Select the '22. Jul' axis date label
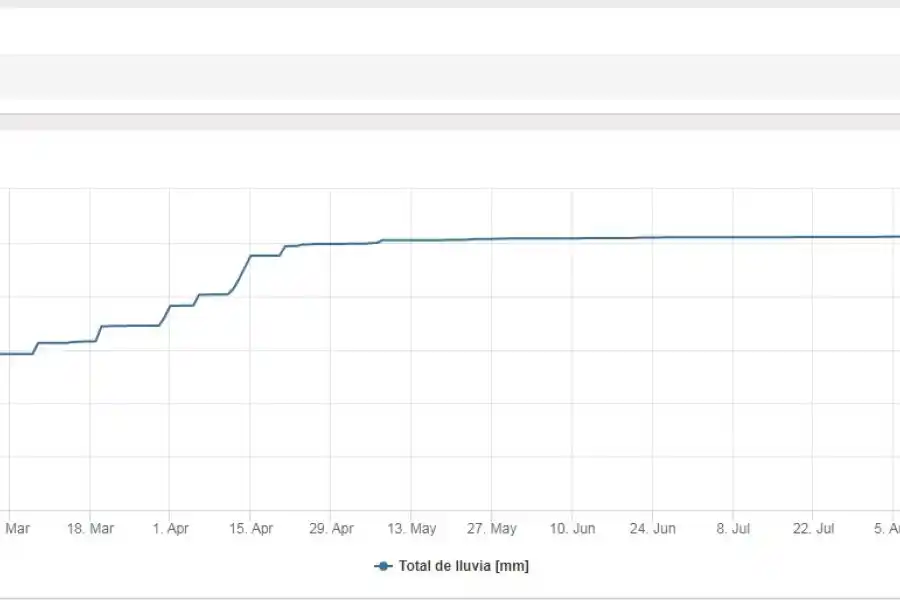The height and width of the screenshot is (600, 900). coord(813,529)
